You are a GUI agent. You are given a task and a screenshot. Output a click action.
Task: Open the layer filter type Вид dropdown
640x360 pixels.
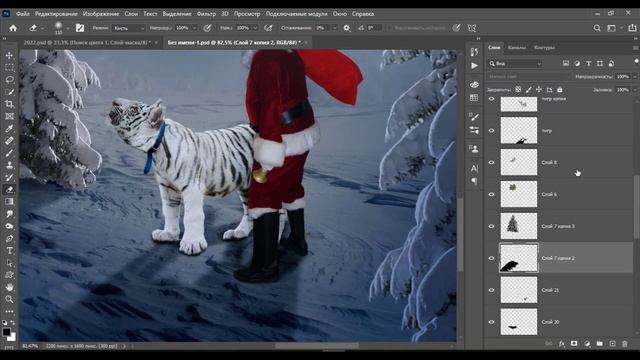point(515,64)
